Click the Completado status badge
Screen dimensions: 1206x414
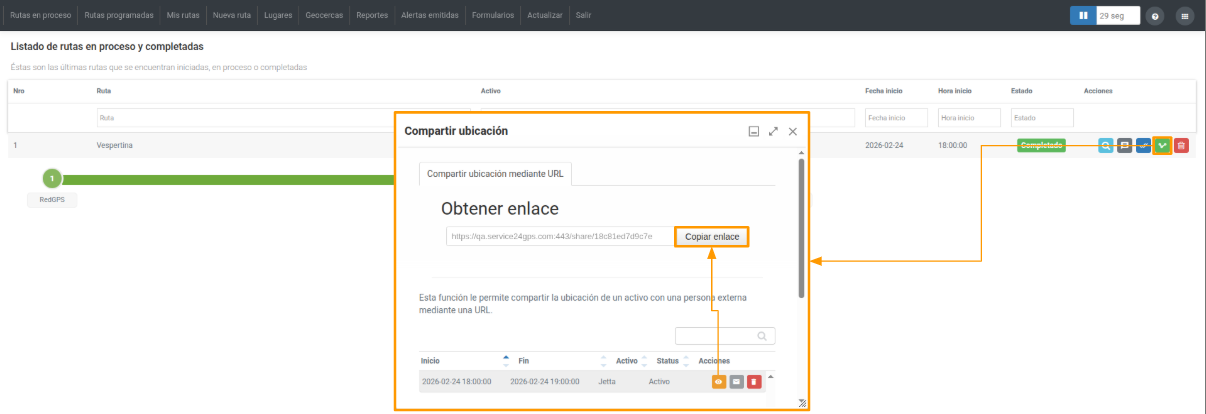[1041, 145]
